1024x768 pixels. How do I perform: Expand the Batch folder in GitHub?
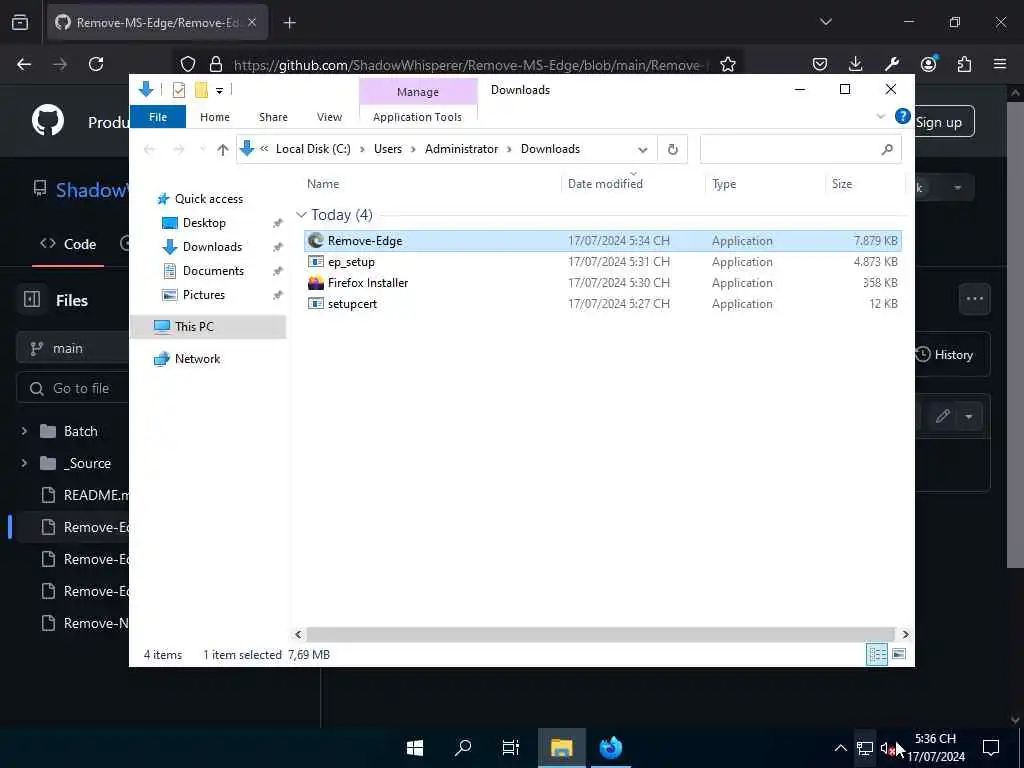[24, 431]
